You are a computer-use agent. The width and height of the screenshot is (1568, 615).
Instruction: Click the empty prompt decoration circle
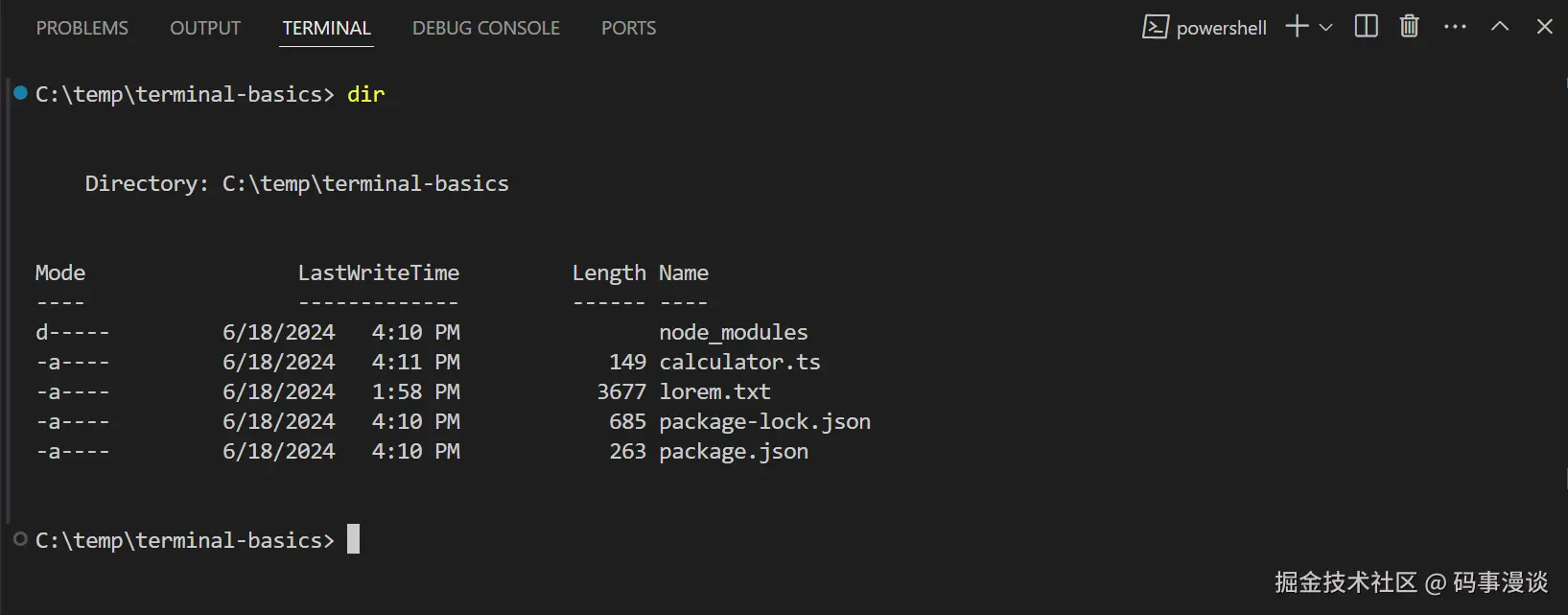(x=20, y=539)
